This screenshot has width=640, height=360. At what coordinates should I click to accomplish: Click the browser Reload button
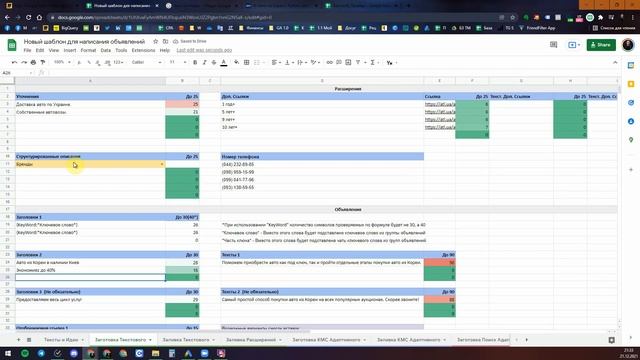28,18
